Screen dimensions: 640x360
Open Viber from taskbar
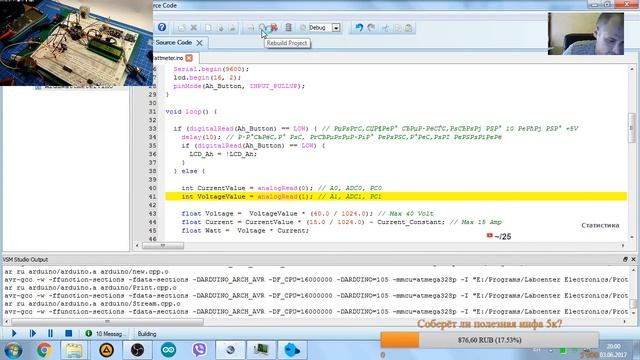(x=199, y=350)
